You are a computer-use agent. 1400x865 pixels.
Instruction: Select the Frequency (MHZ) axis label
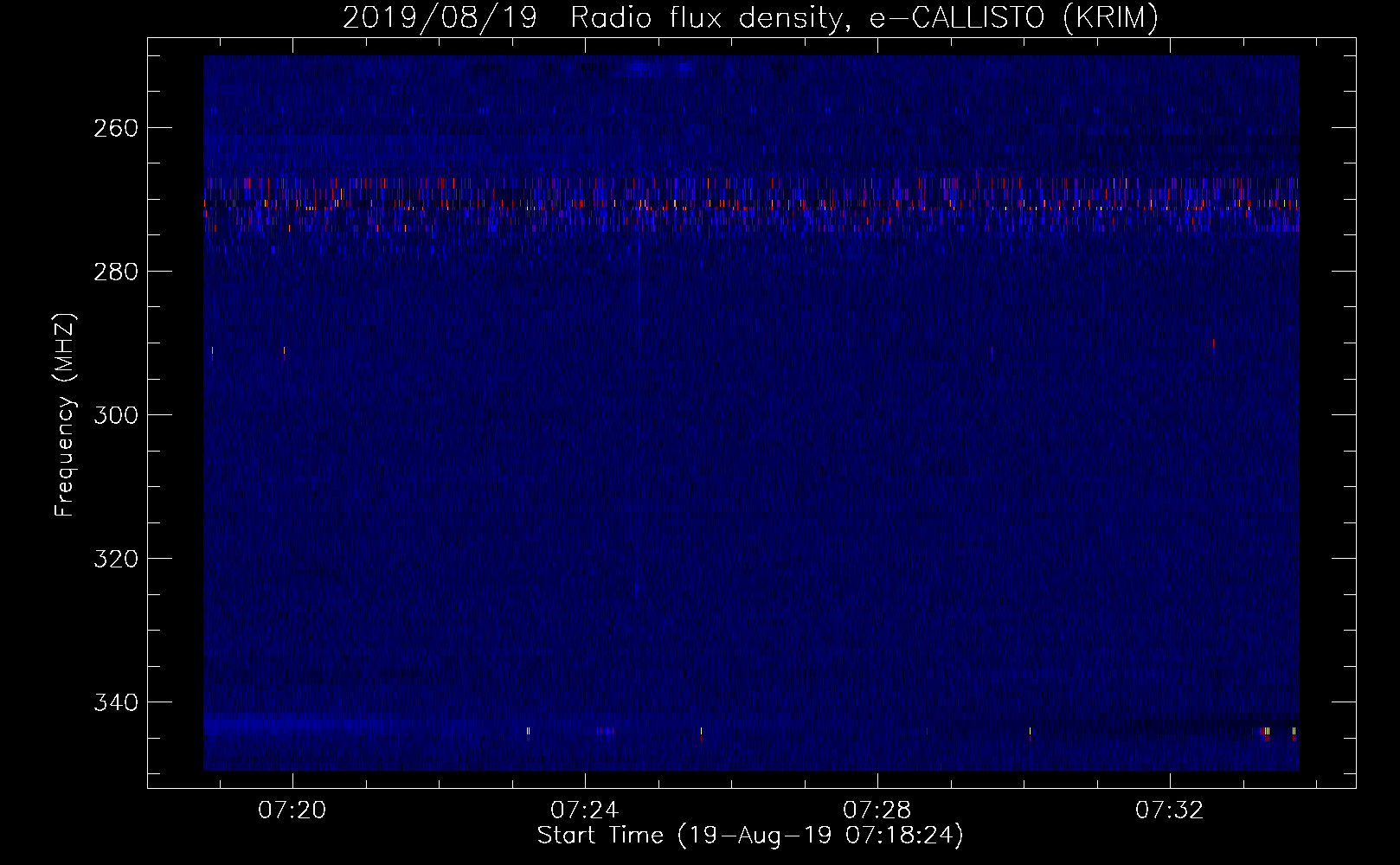pyautogui.click(x=65, y=415)
